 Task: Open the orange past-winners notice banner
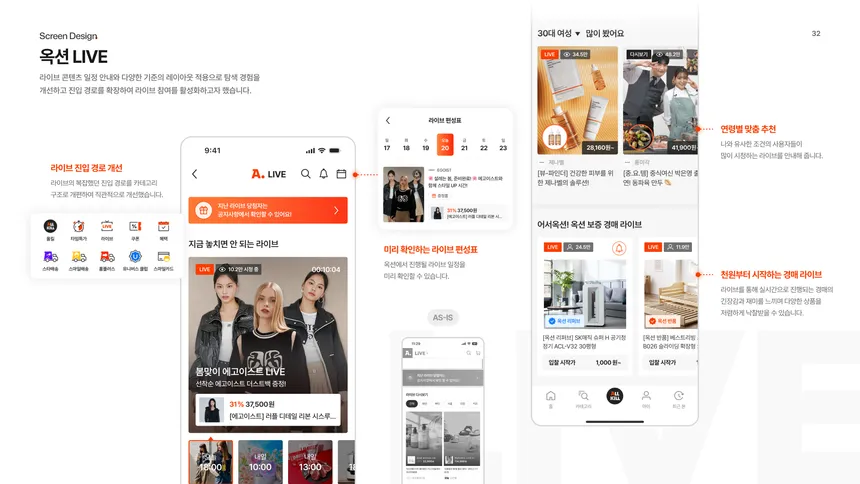(x=268, y=210)
